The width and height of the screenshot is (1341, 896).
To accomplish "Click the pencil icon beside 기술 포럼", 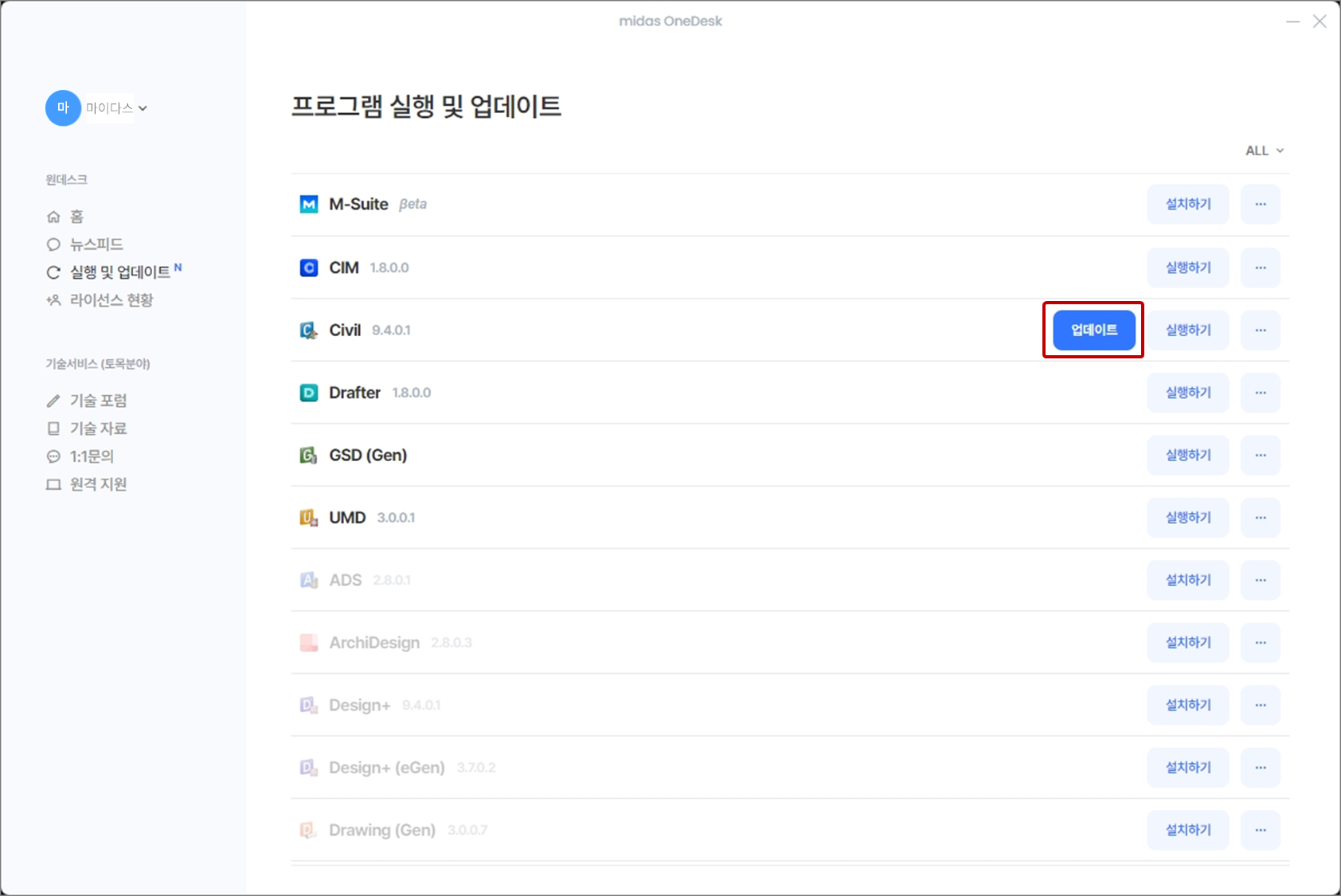I will click(x=53, y=401).
